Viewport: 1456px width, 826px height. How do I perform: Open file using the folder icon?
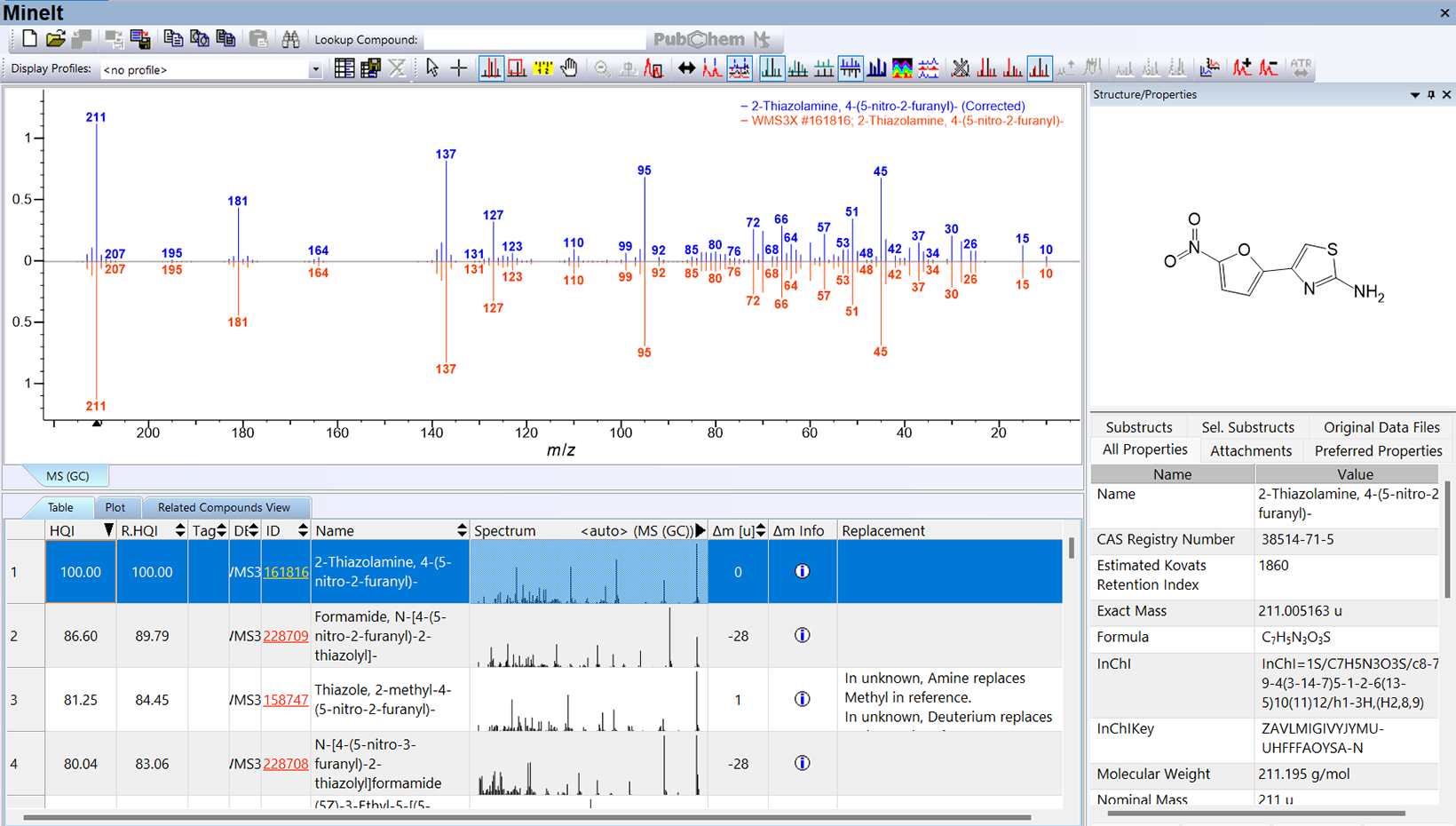click(x=55, y=39)
